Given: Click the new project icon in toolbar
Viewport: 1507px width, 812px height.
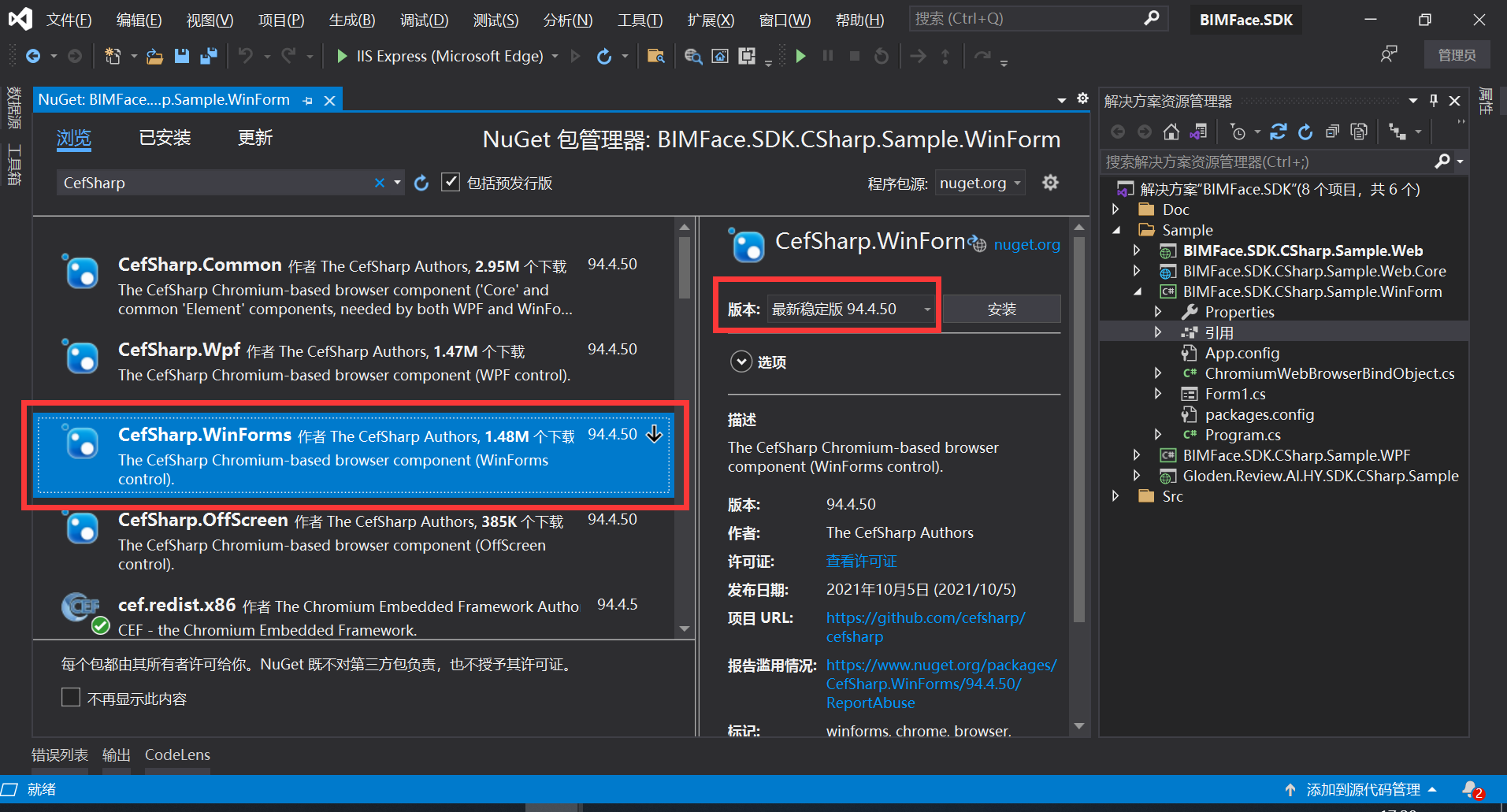Looking at the screenshot, I should [x=113, y=56].
